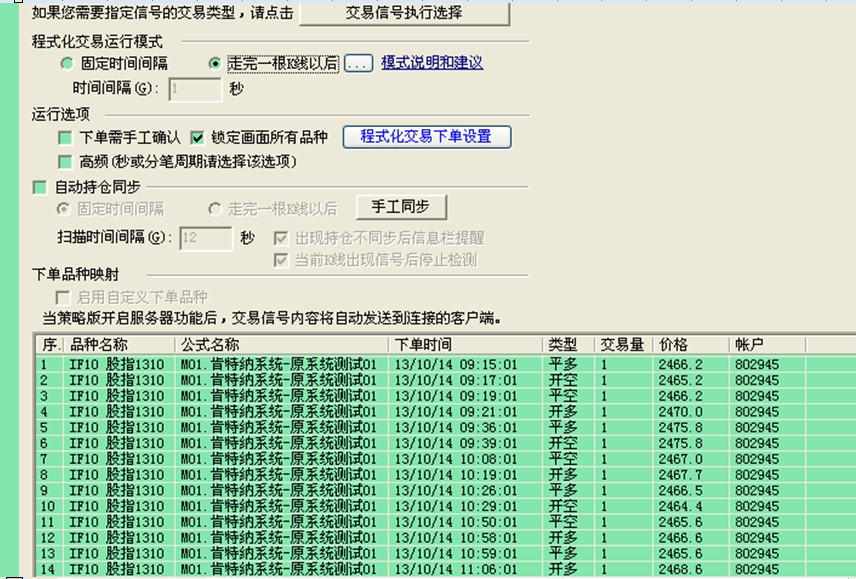
Task: Click the 公式名称 column header
Action: (281, 345)
